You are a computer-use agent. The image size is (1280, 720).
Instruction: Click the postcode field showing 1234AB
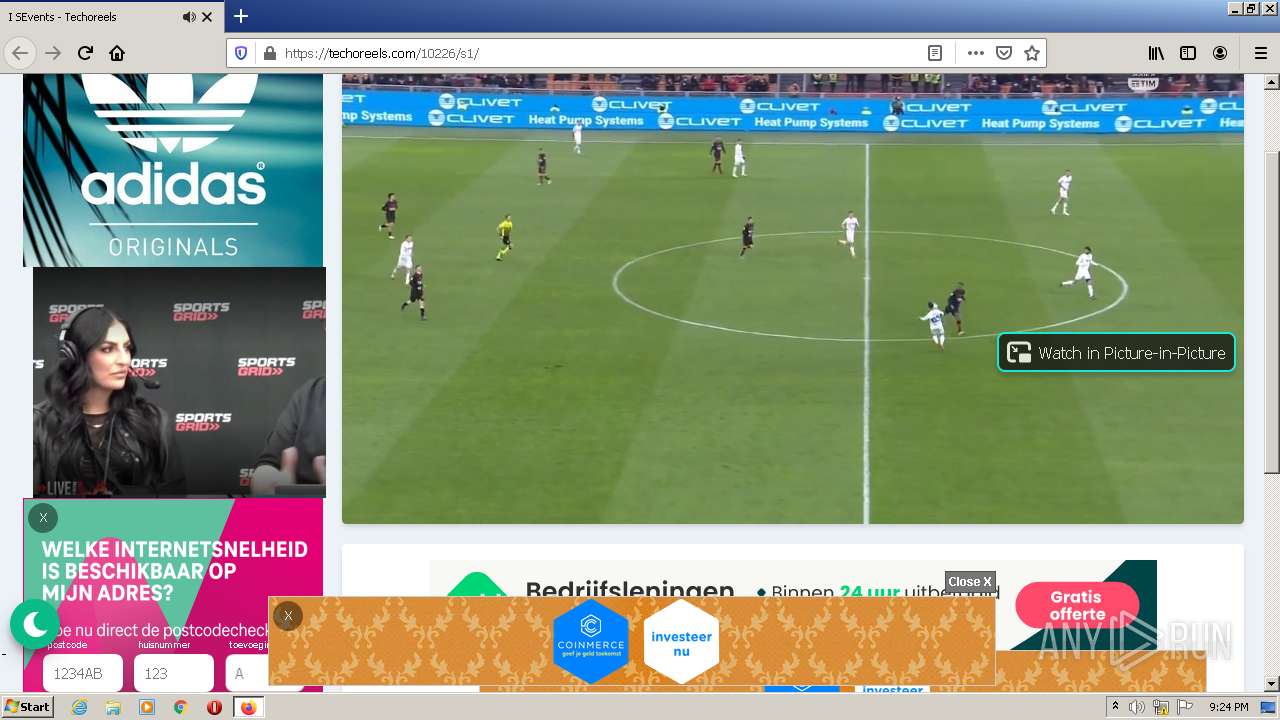(83, 673)
